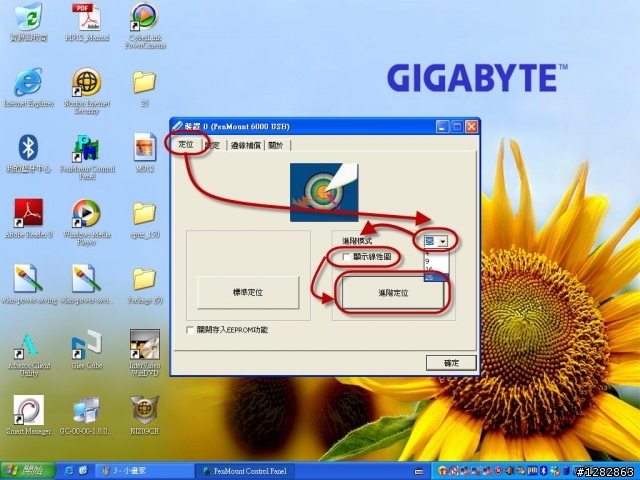The height and width of the screenshot is (480, 640).
Task: Launch the PenMount Control Panel desktop shortcut
Action: click(87, 148)
